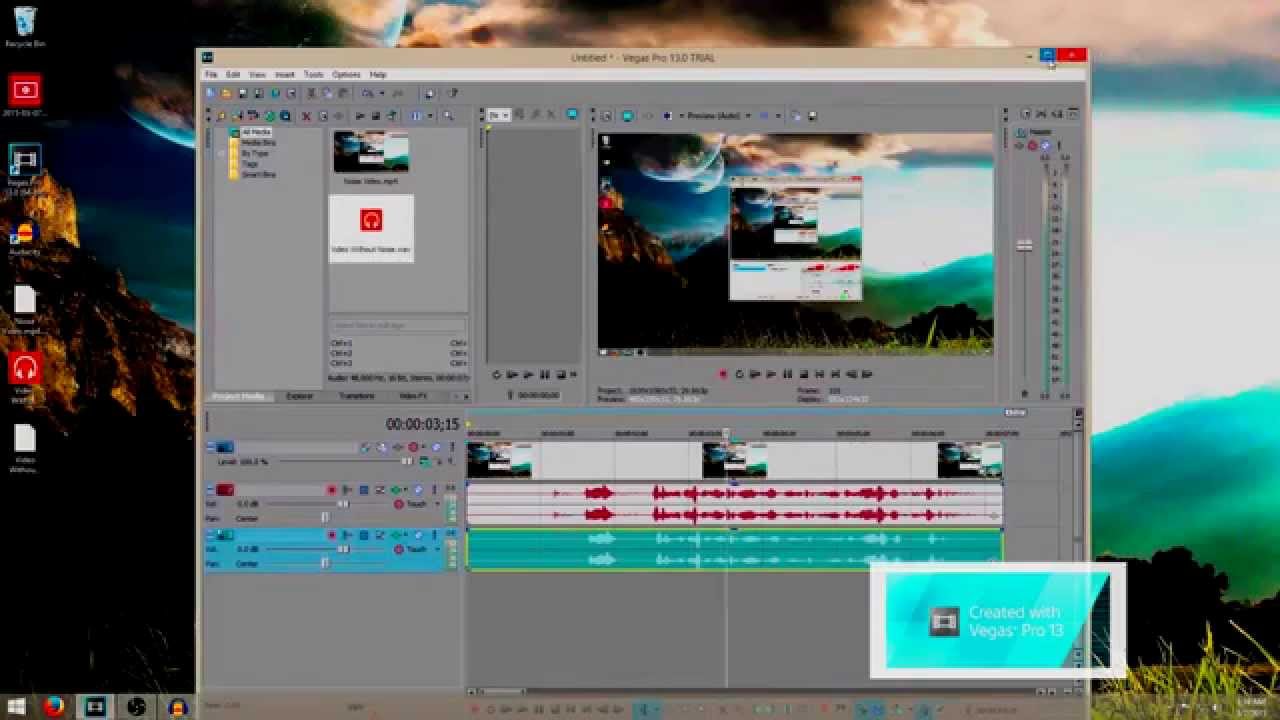Screen dimensions: 1280x720
Task: Click the red Remove media X icon
Action: click(x=306, y=116)
